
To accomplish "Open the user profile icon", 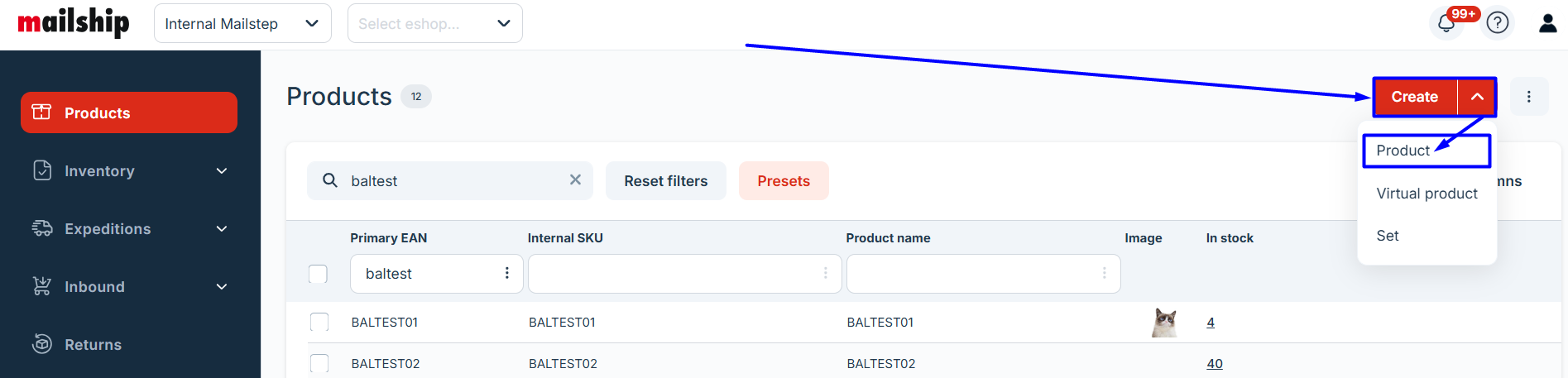I will pos(1547,23).
